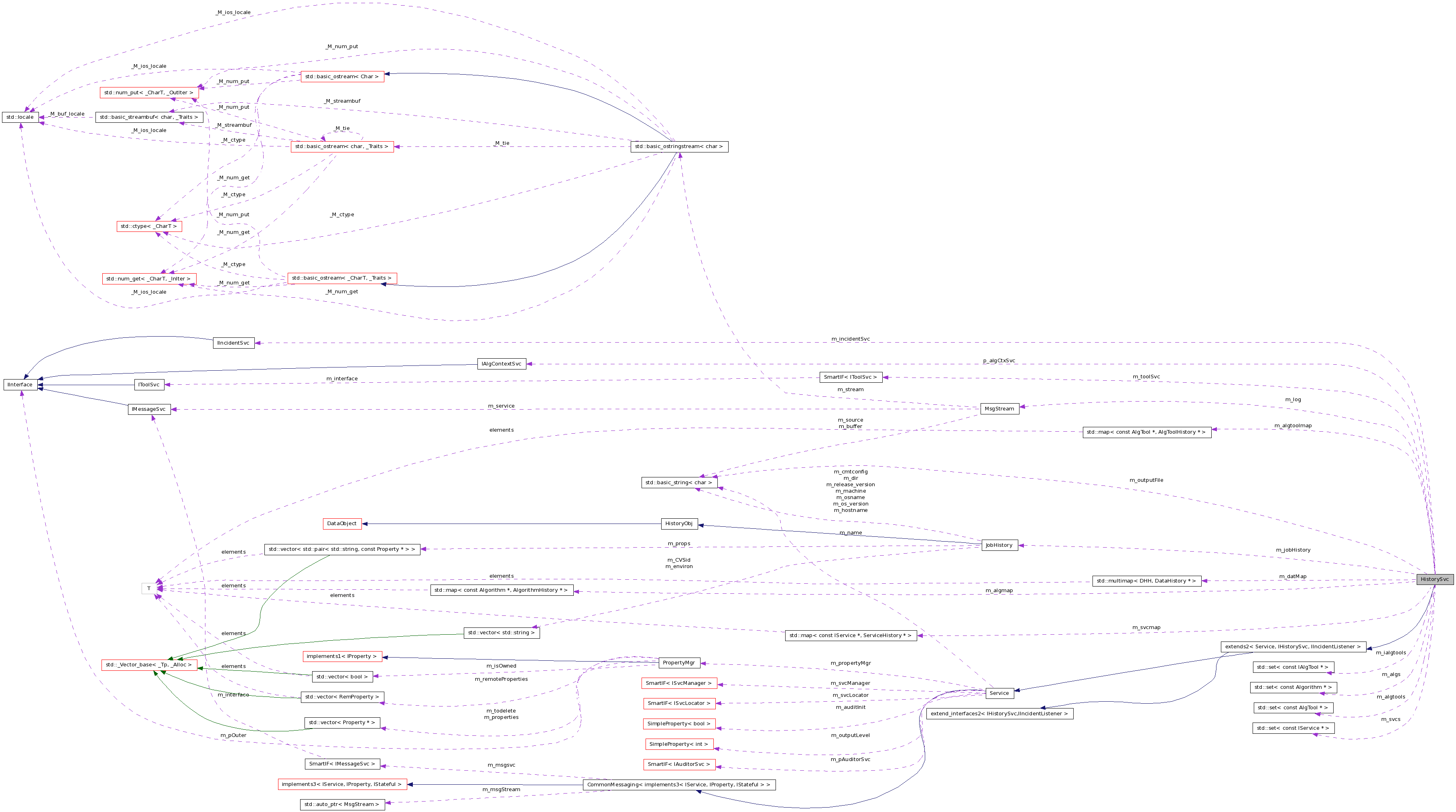Select the MsgStream node

click(x=1001, y=408)
